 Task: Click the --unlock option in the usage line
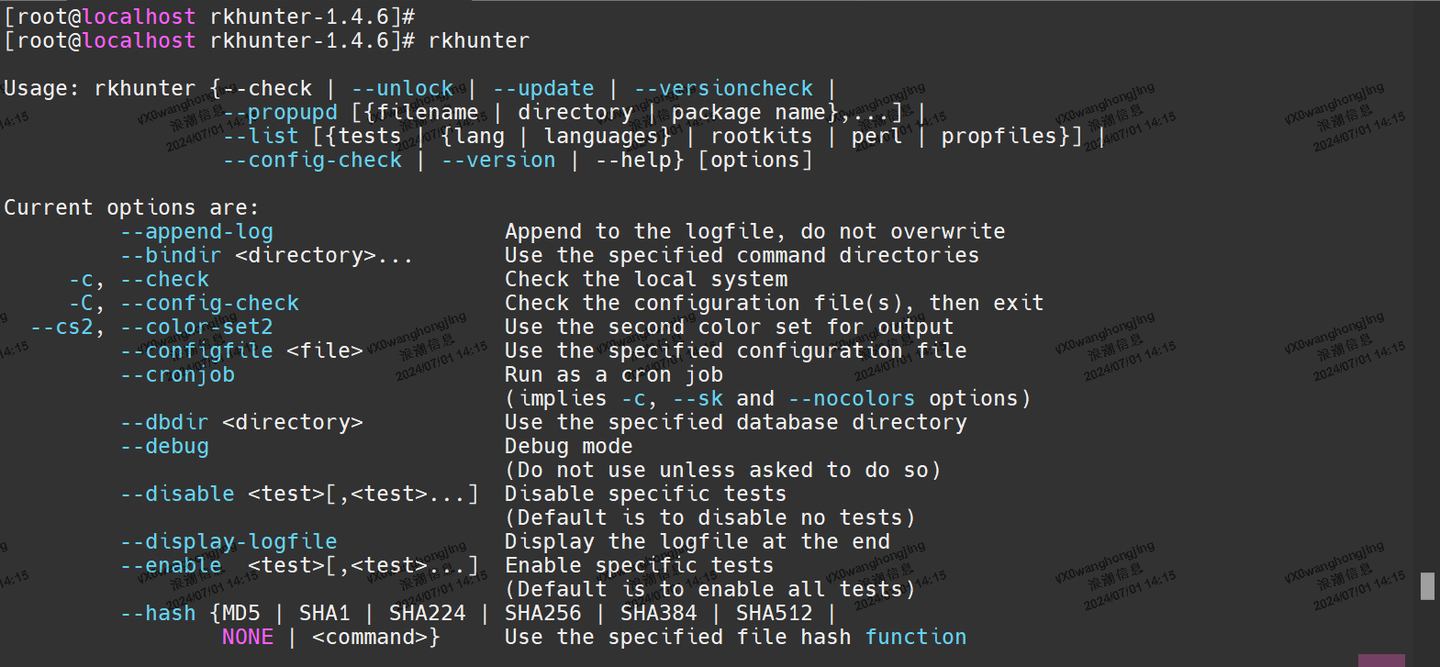tap(402, 88)
